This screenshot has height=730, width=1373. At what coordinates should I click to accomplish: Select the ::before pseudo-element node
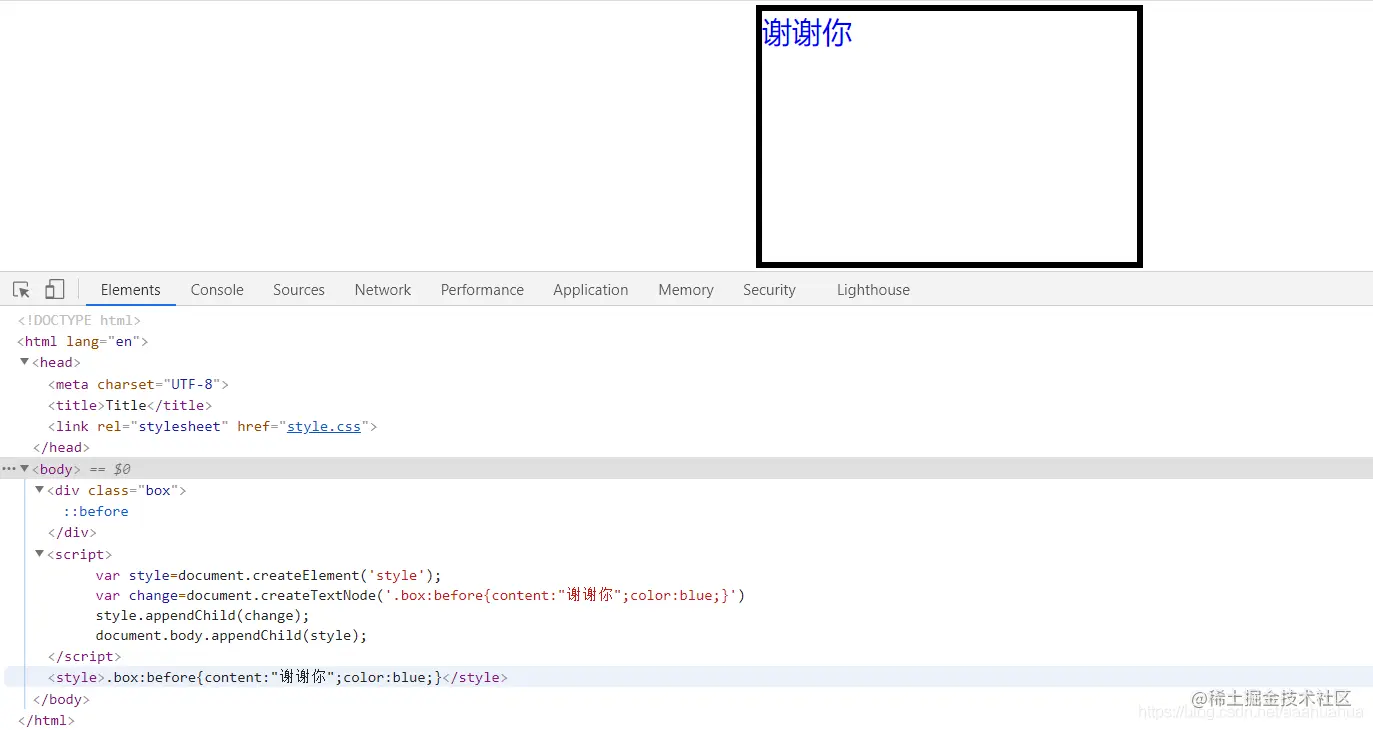(x=96, y=511)
